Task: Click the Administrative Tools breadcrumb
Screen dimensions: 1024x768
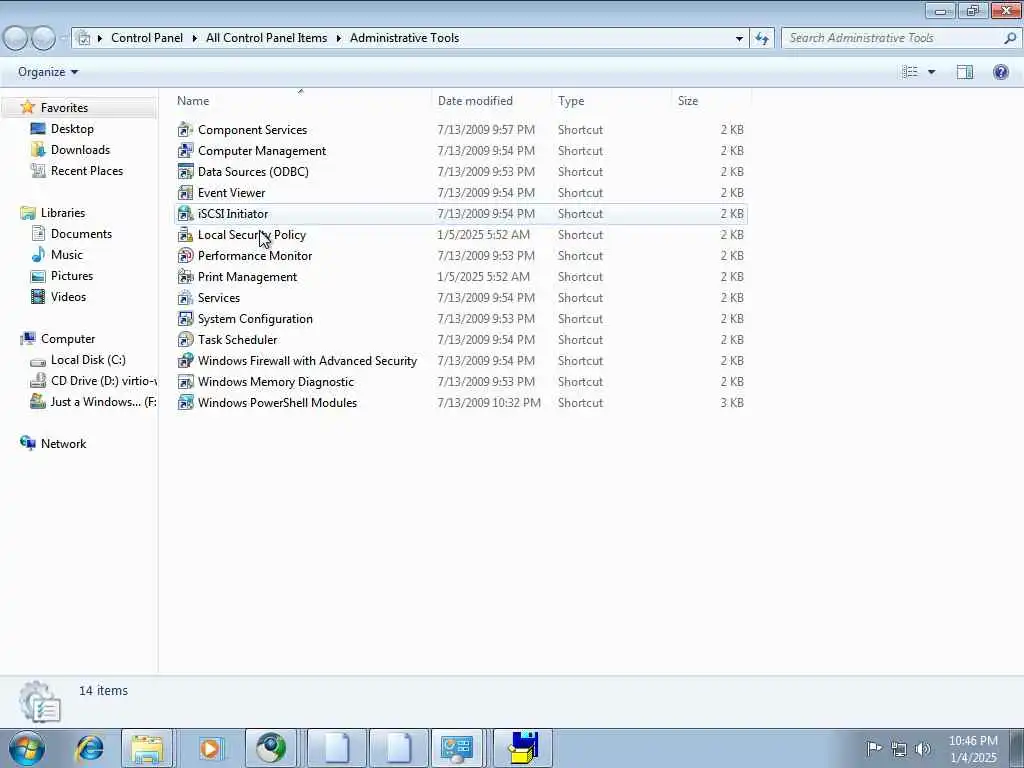Action: [x=404, y=38]
